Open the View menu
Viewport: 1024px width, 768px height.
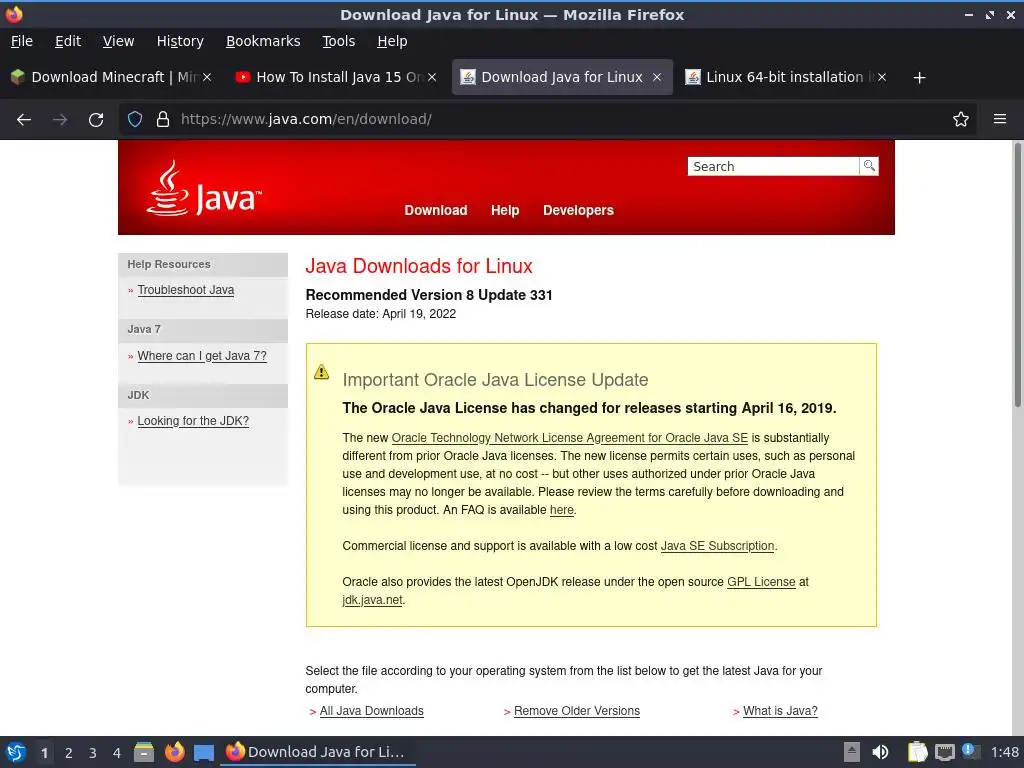[x=118, y=41]
